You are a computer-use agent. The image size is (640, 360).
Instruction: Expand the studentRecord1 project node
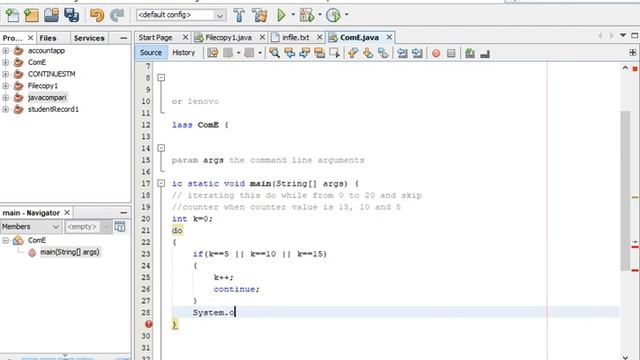(x=5, y=109)
